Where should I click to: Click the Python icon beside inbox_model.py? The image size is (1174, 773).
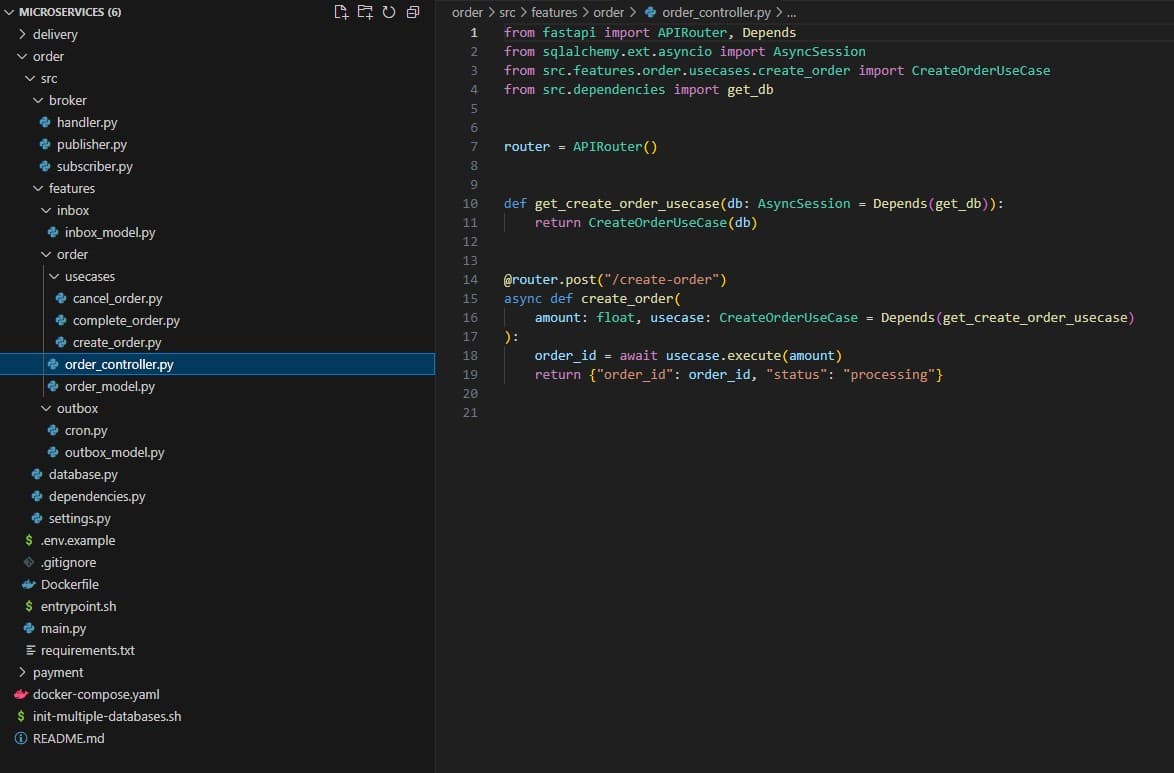click(53, 232)
